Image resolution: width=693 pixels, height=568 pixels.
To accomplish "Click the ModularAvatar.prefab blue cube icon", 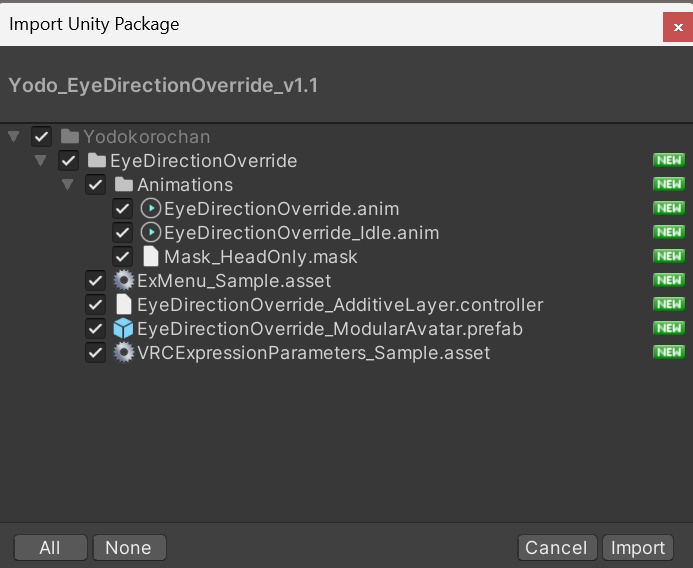I will tap(124, 329).
